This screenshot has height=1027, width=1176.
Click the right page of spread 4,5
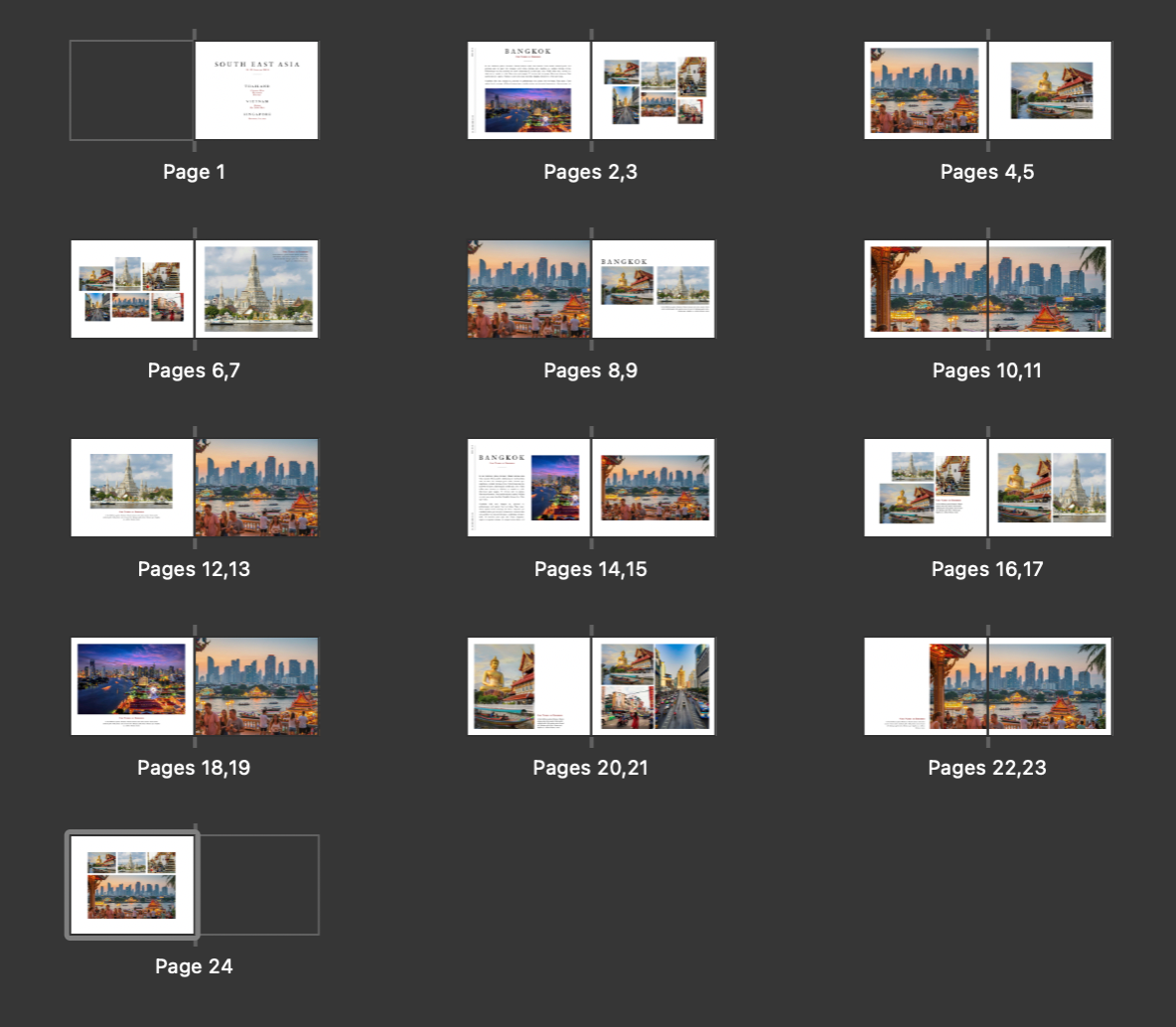1050,89
